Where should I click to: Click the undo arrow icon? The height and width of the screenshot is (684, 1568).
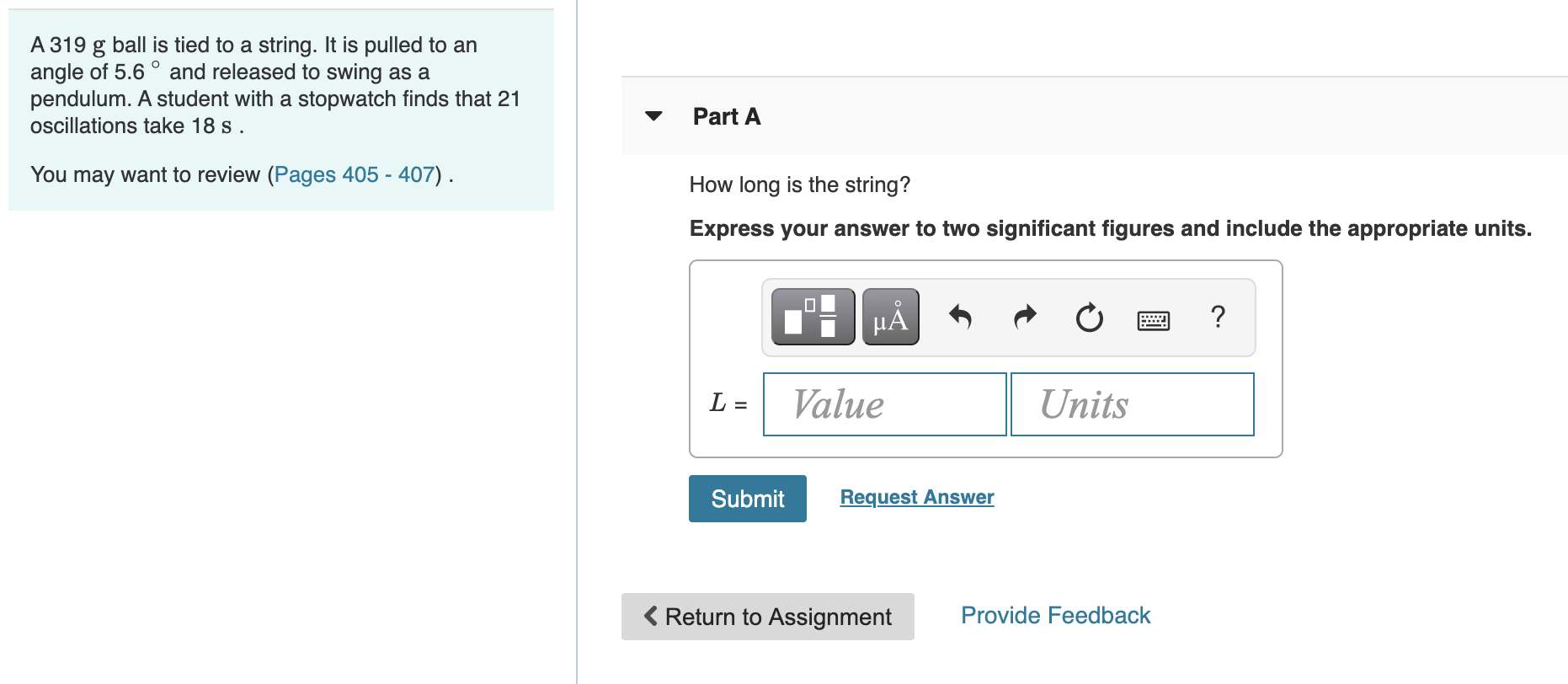click(960, 317)
